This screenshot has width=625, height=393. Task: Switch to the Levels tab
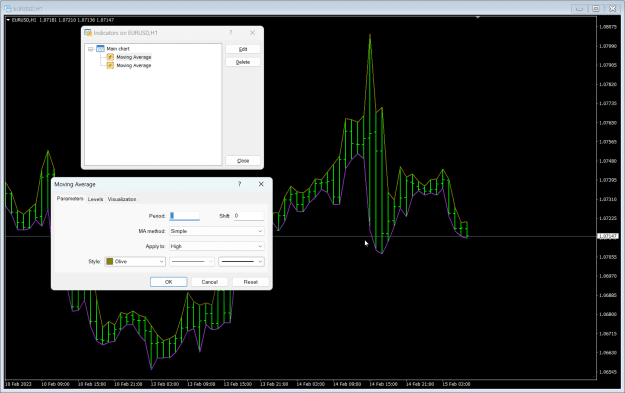pyautogui.click(x=95, y=199)
